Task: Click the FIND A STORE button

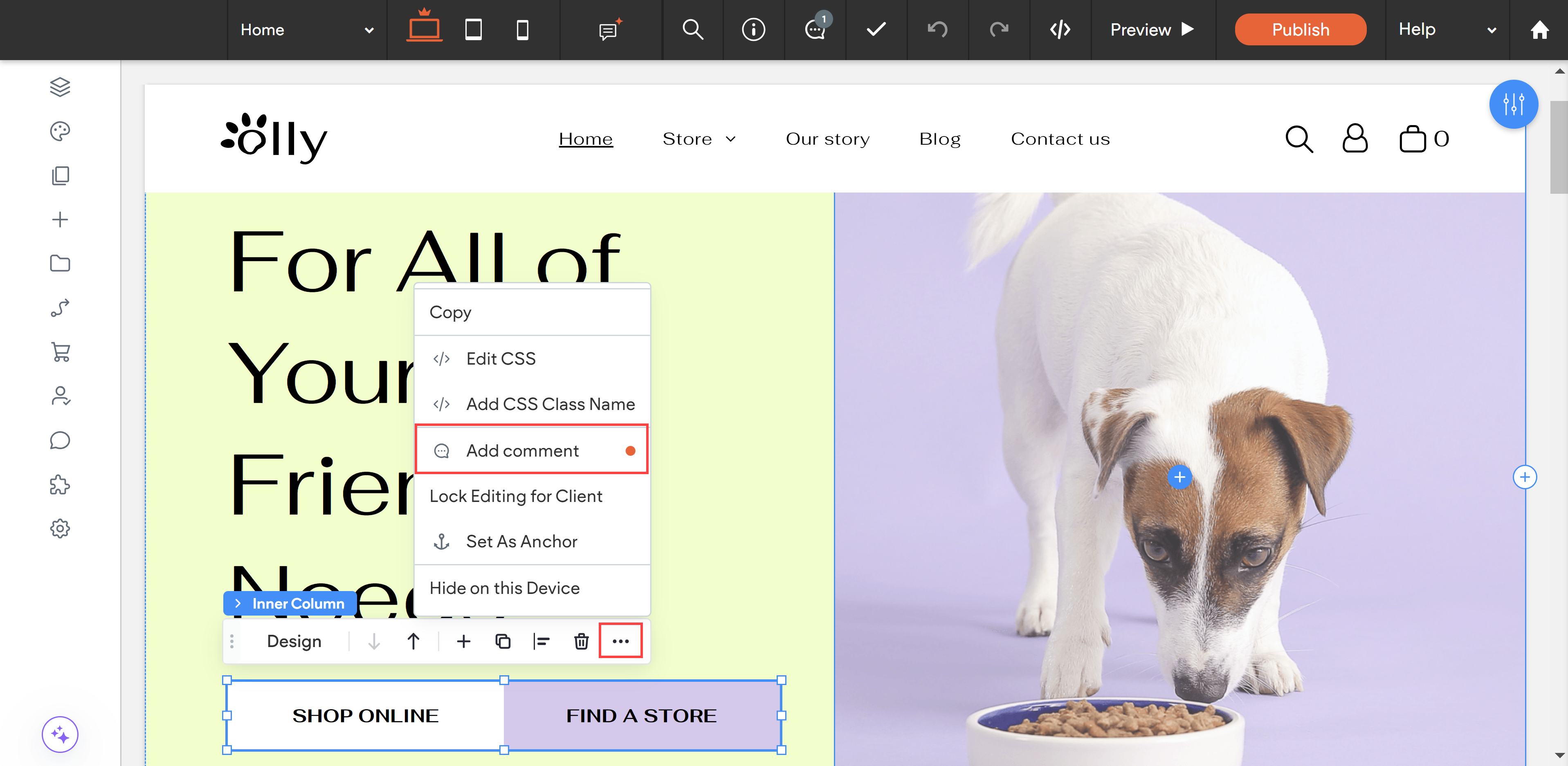Action: tap(641, 715)
